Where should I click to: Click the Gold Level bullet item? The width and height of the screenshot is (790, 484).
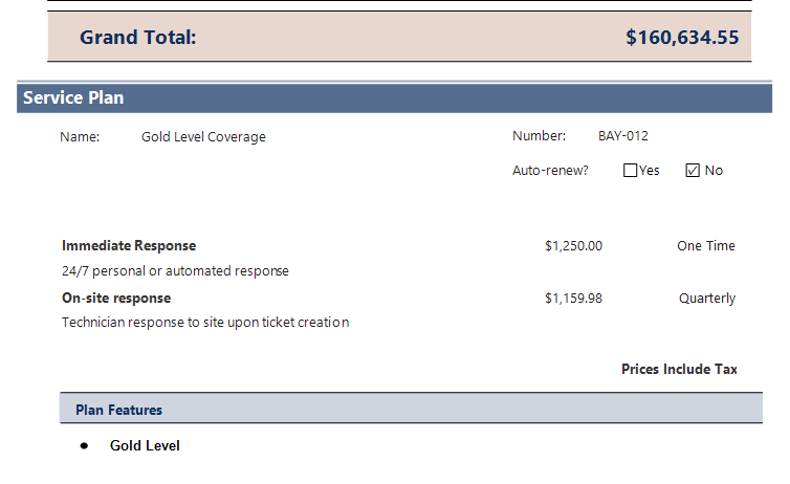point(145,446)
